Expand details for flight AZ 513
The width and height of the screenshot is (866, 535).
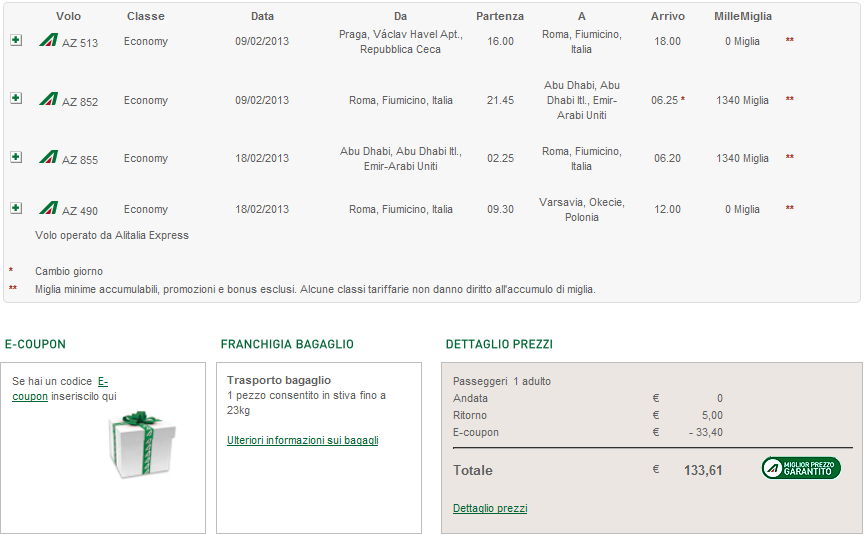coord(16,40)
